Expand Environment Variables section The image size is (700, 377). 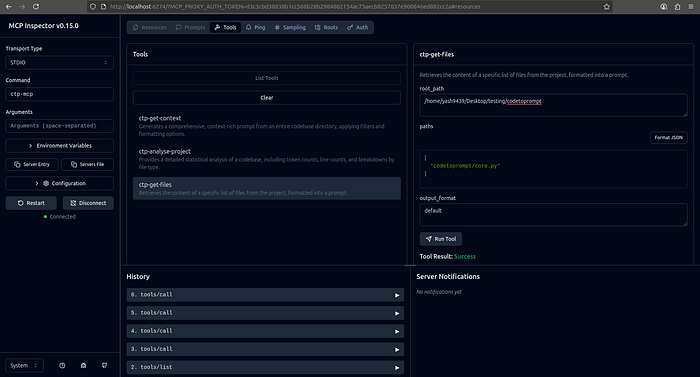point(59,146)
